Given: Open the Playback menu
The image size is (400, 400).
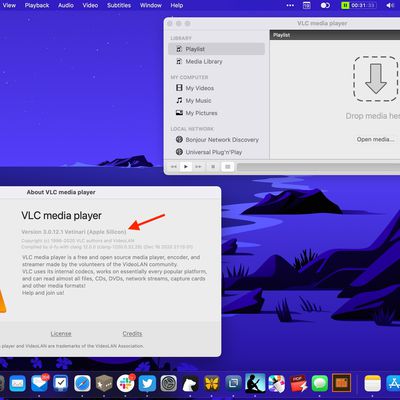Looking at the screenshot, I should (37, 5).
